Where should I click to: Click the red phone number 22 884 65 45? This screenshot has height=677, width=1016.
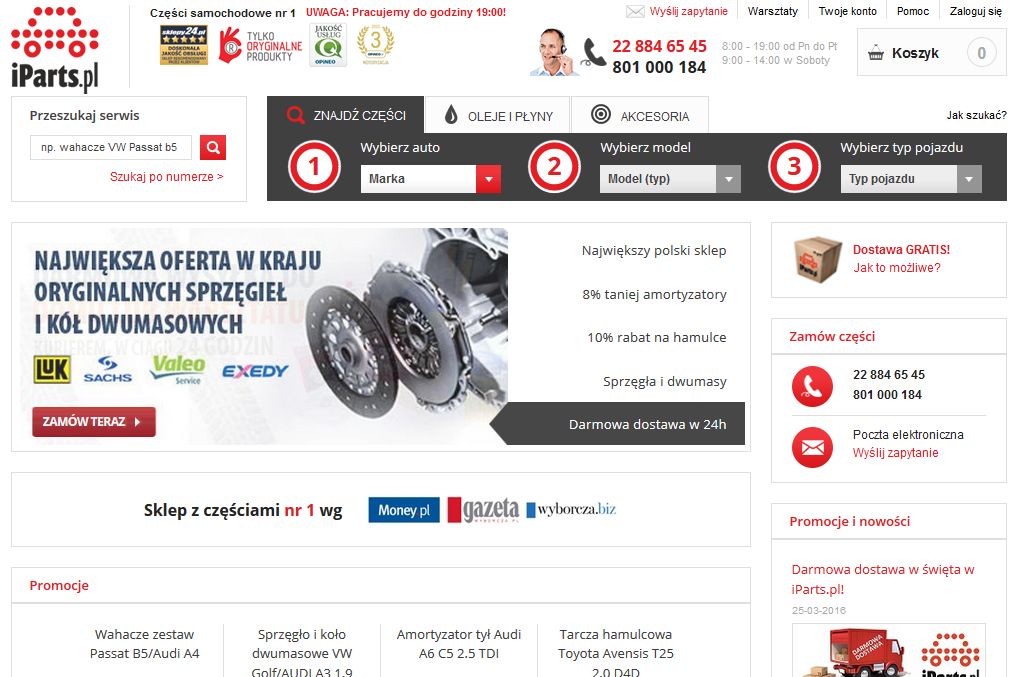[659, 46]
